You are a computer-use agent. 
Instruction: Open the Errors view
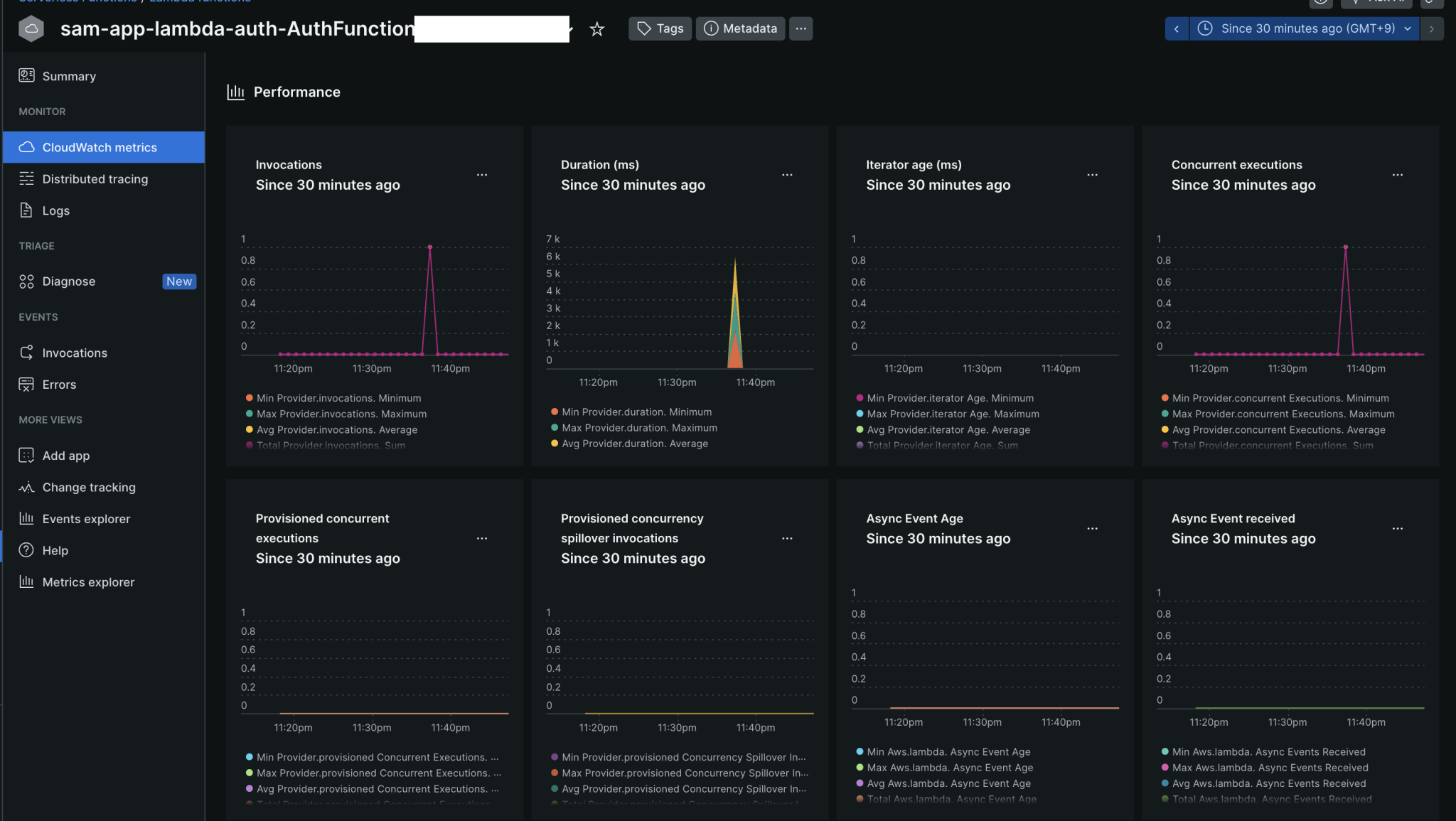tap(58, 384)
